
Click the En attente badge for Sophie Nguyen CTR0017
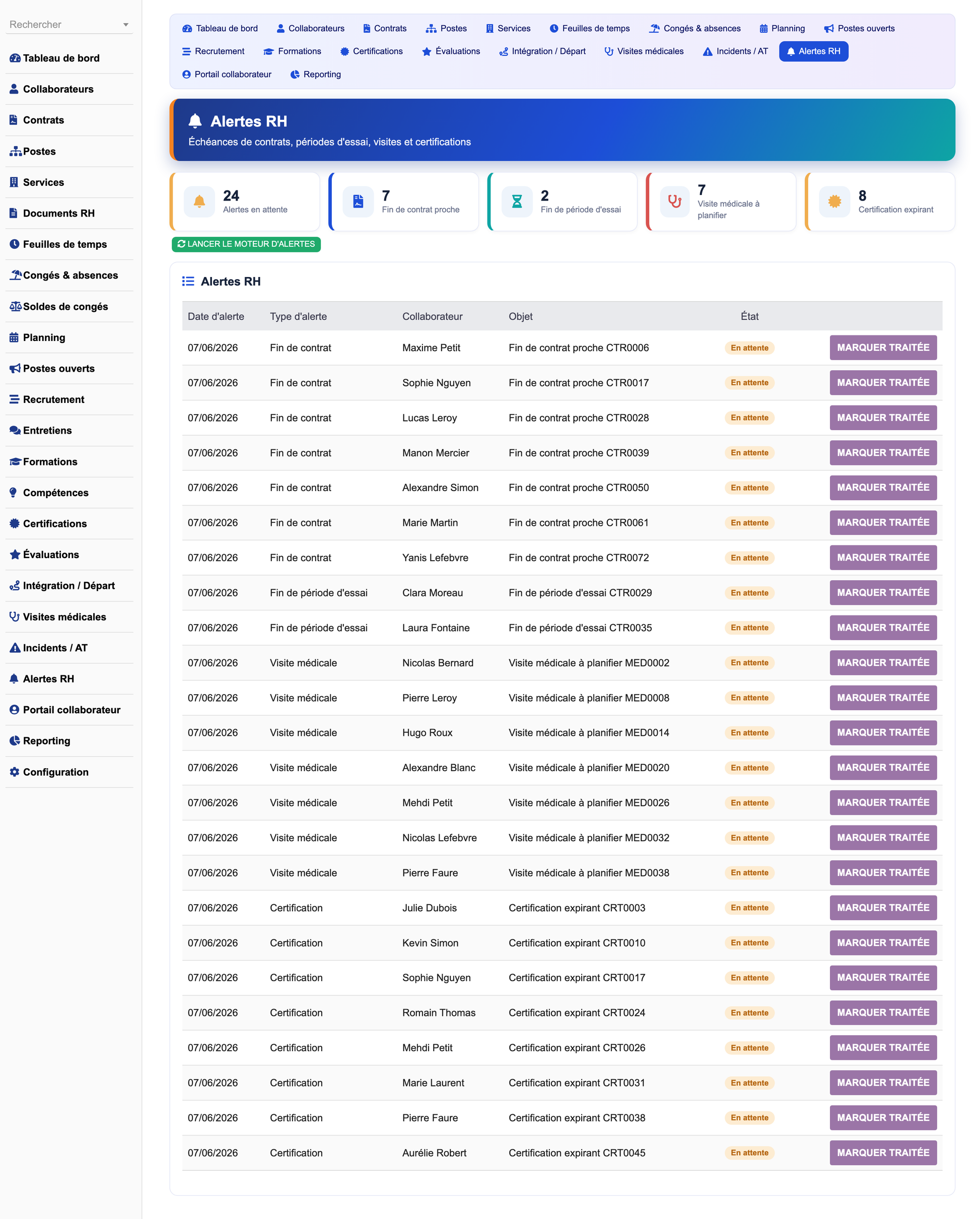coord(749,383)
